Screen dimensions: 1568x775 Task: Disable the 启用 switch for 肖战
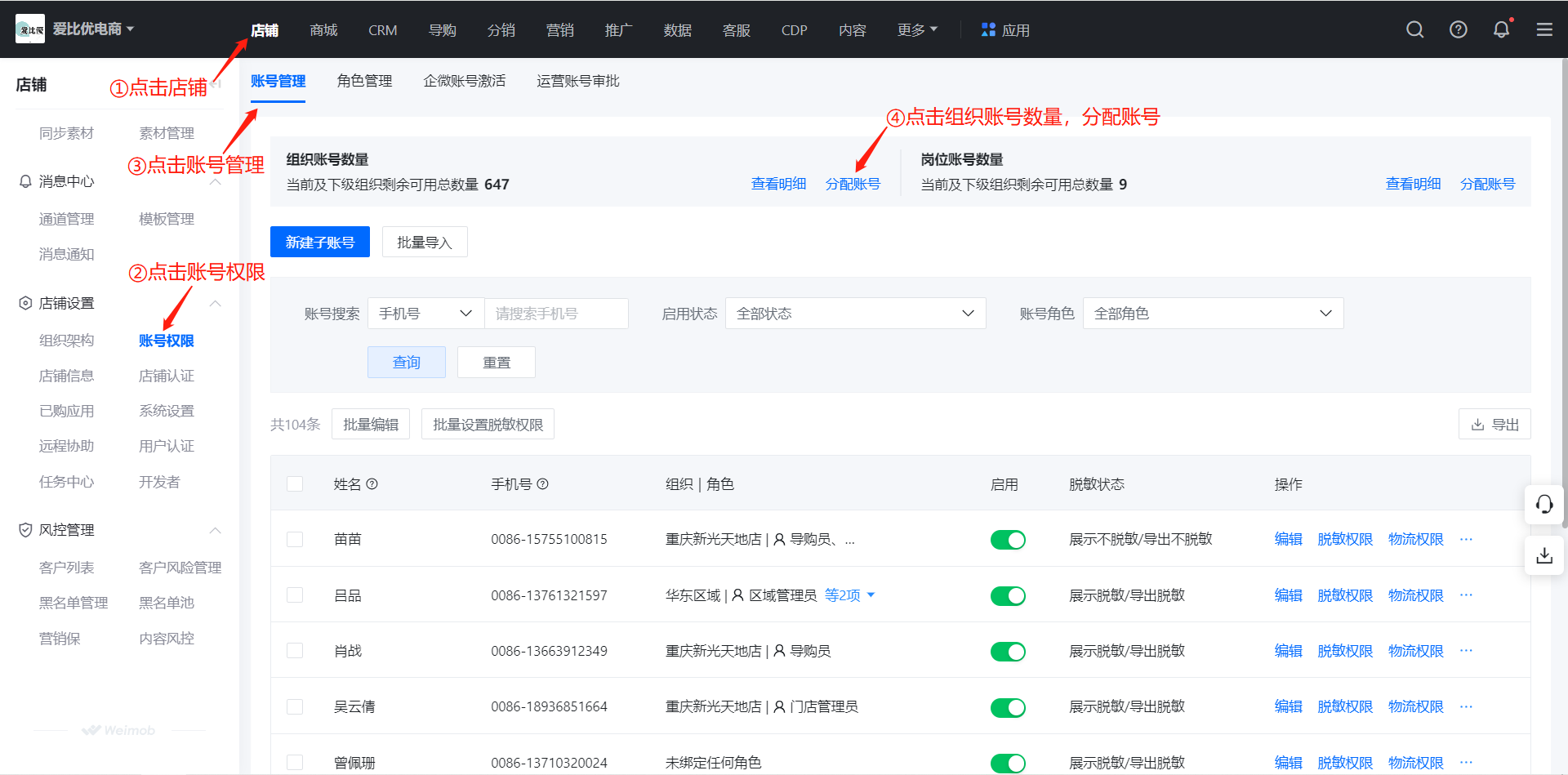pyautogui.click(x=1008, y=652)
